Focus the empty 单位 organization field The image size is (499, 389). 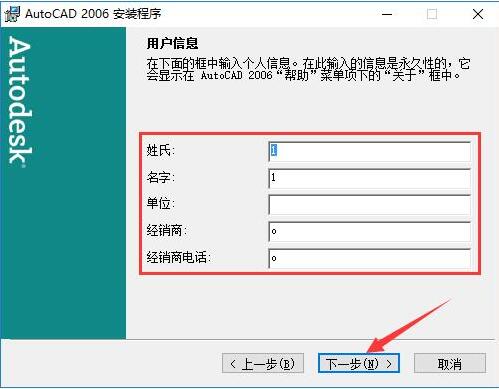point(369,205)
